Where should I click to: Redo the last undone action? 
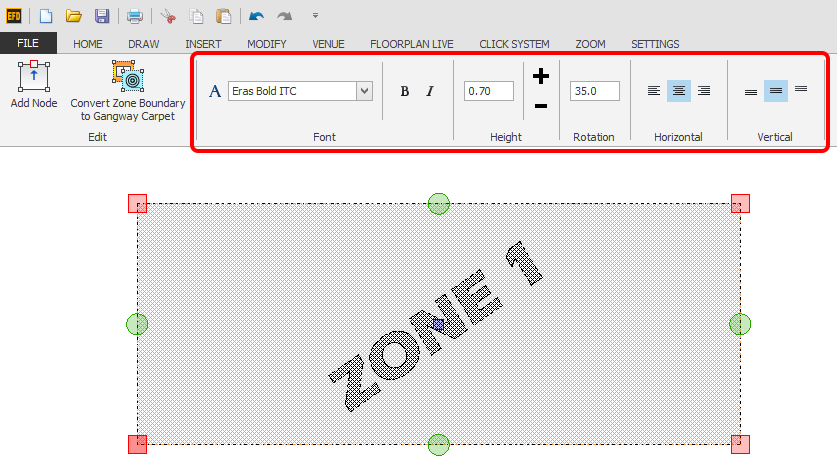[x=285, y=16]
